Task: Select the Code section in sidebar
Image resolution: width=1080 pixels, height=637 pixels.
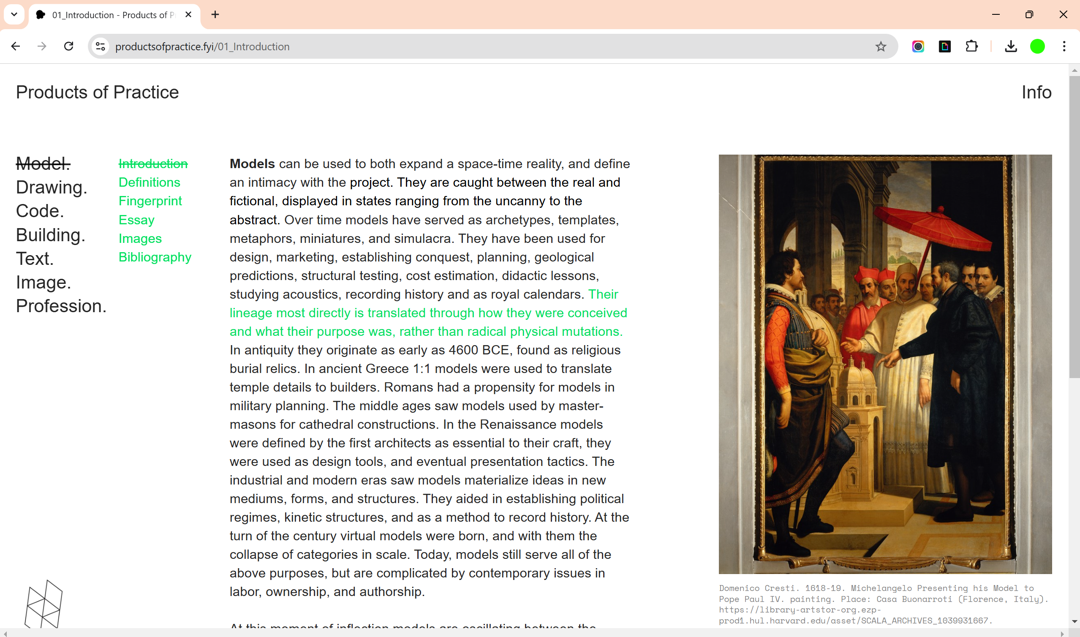Action: tap(40, 211)
